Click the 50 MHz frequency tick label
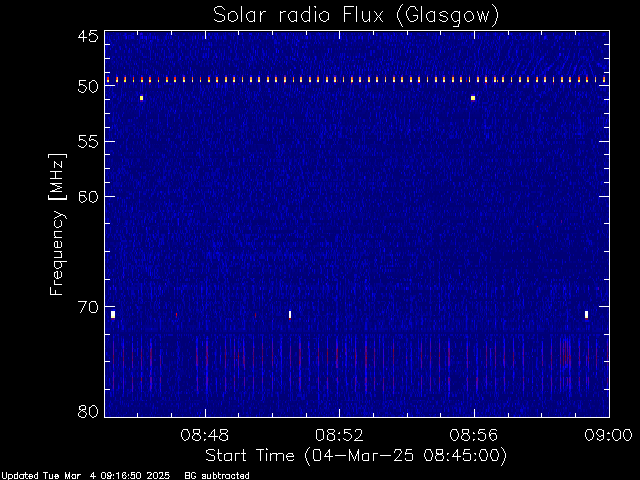 (88, 87)
